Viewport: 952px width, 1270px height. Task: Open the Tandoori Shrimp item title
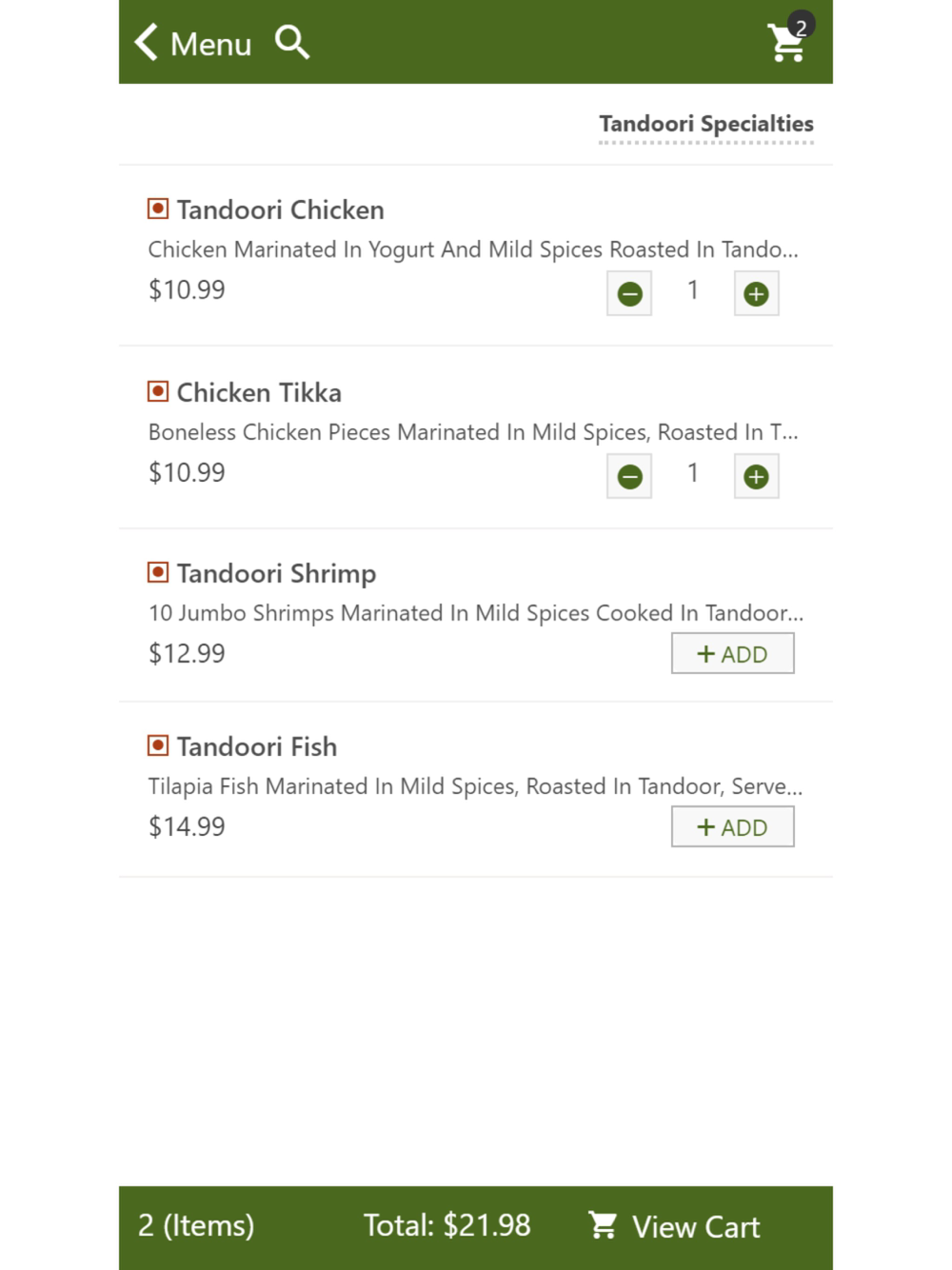pos(277,574)
